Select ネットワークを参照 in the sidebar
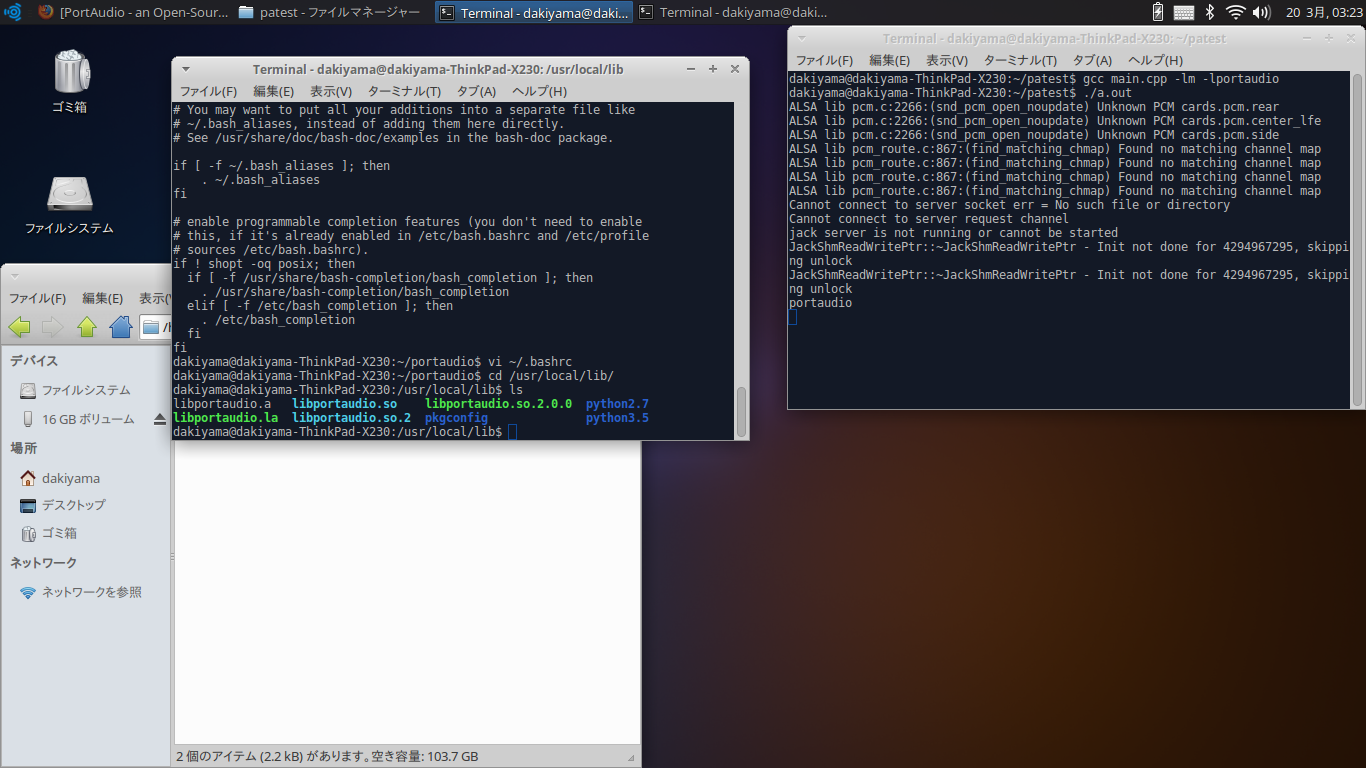This screenshot has height=768, width=1366. click(91, 592)
